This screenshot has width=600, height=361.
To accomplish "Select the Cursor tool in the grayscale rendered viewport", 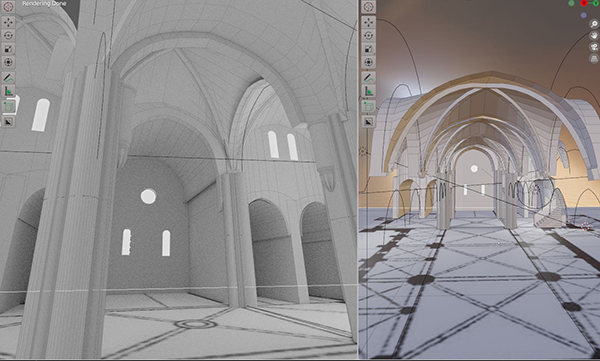I will [x=8, y=7].
